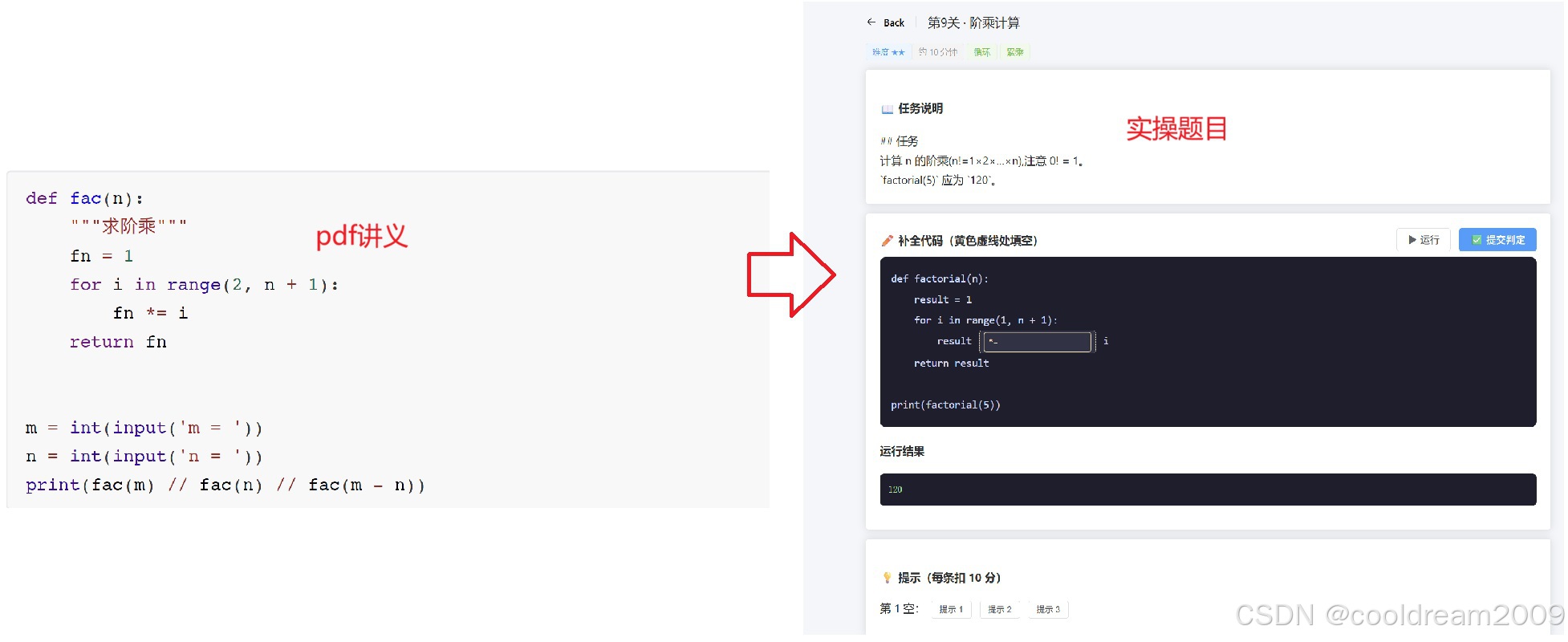
Task: Click the 运行结果 heading
Action: tap(902, 451)
